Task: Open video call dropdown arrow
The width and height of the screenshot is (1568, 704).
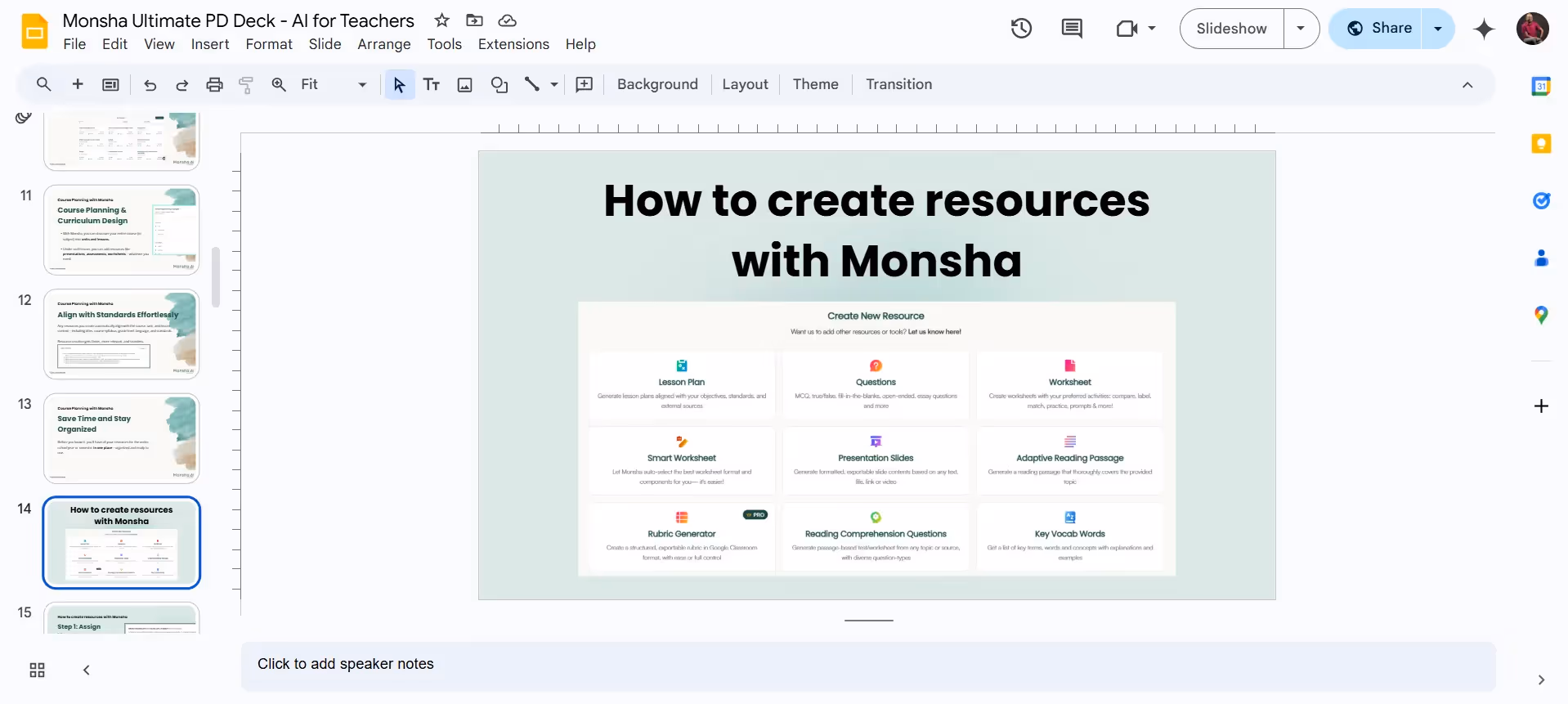Action: pos(1152,29)
